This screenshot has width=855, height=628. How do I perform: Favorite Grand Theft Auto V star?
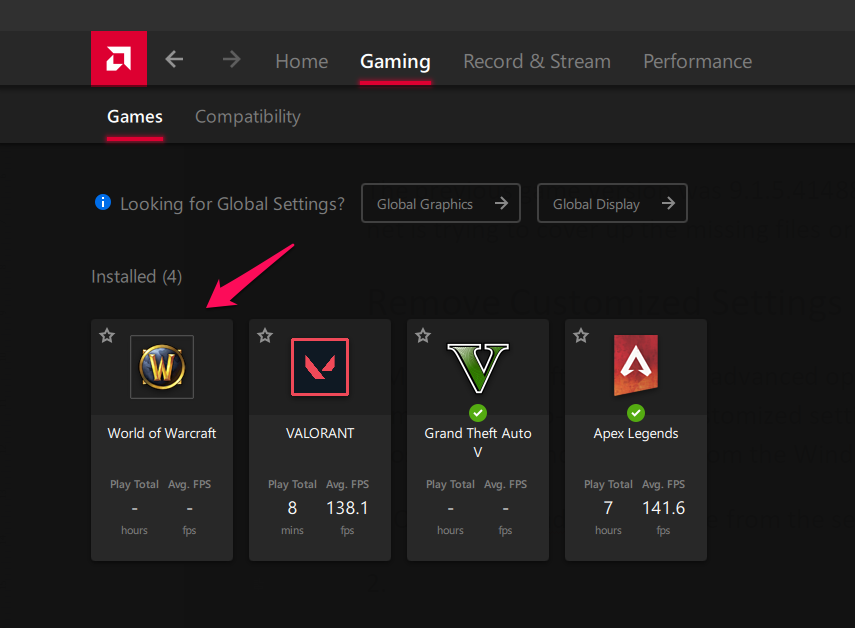coord(423,335)
